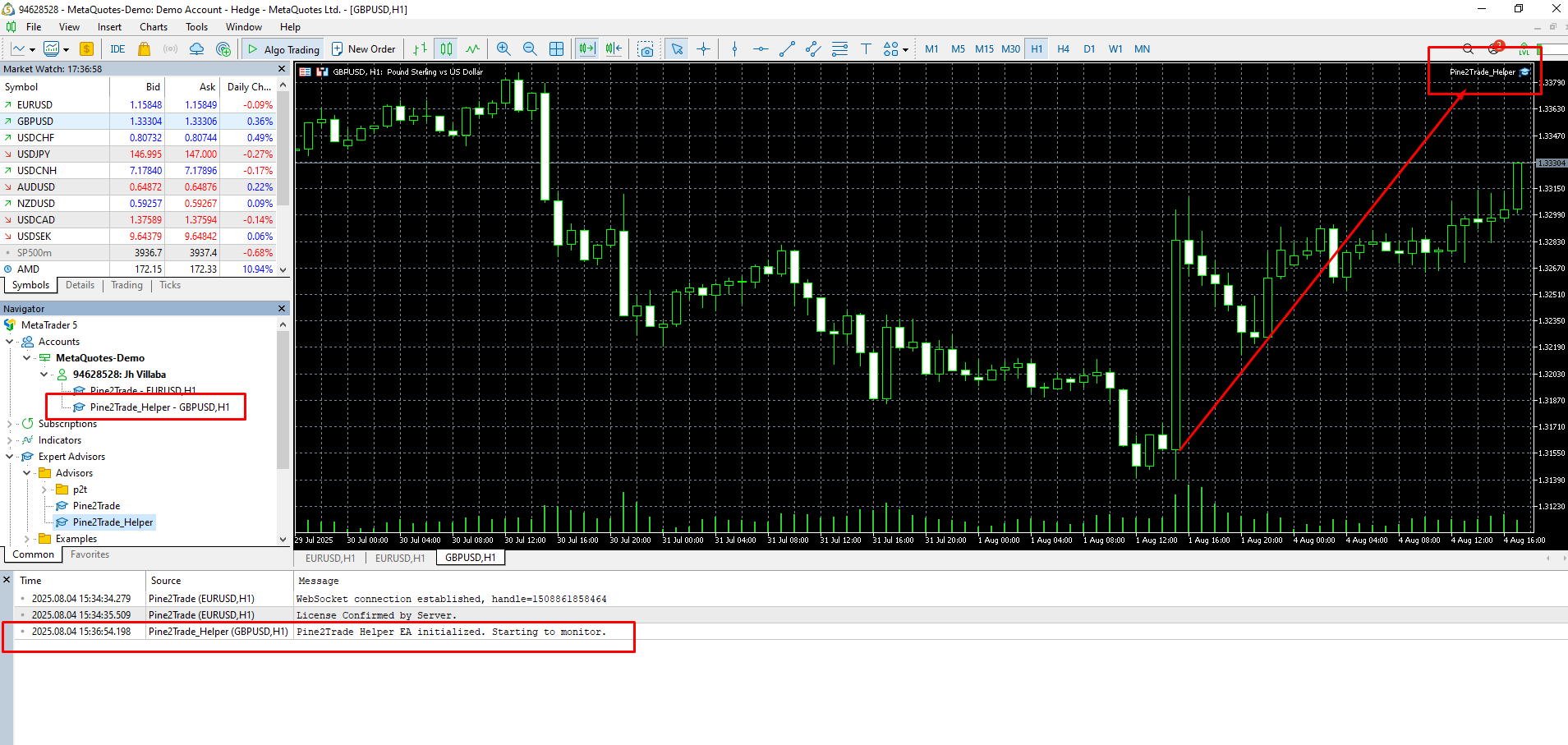Open the graphical objects dropdown arrow
1568x745 pixels.
click(x=905, y=50)
